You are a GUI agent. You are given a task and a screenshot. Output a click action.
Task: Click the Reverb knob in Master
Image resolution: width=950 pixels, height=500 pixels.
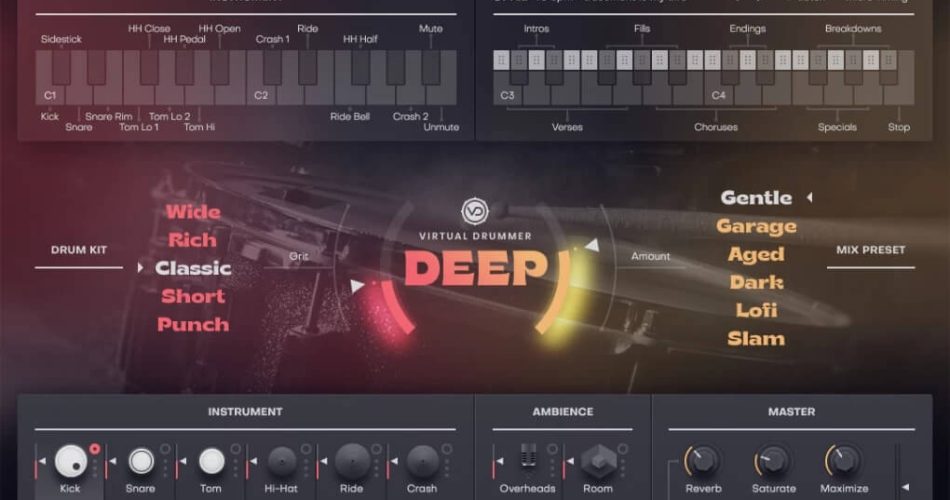[703, 461]
